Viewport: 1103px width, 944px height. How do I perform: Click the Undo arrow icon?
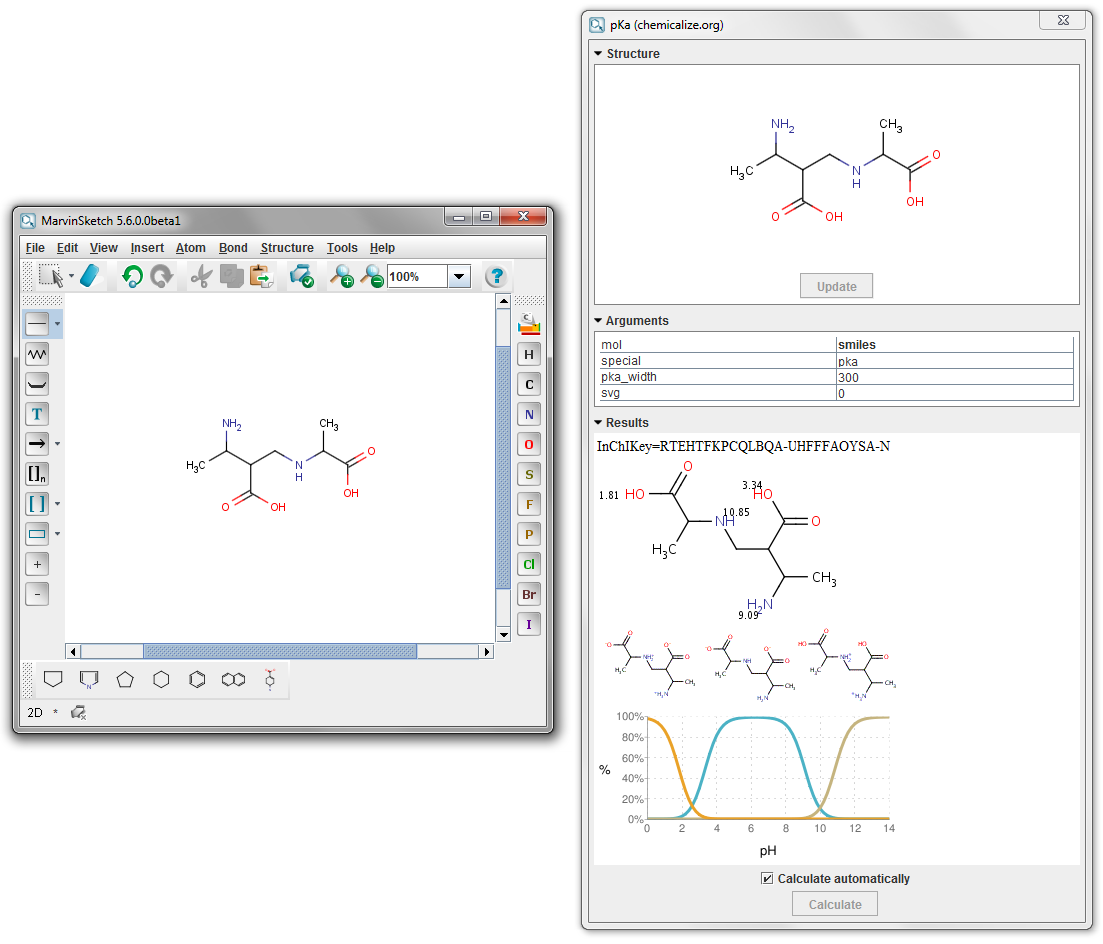(x=132, y=276)
